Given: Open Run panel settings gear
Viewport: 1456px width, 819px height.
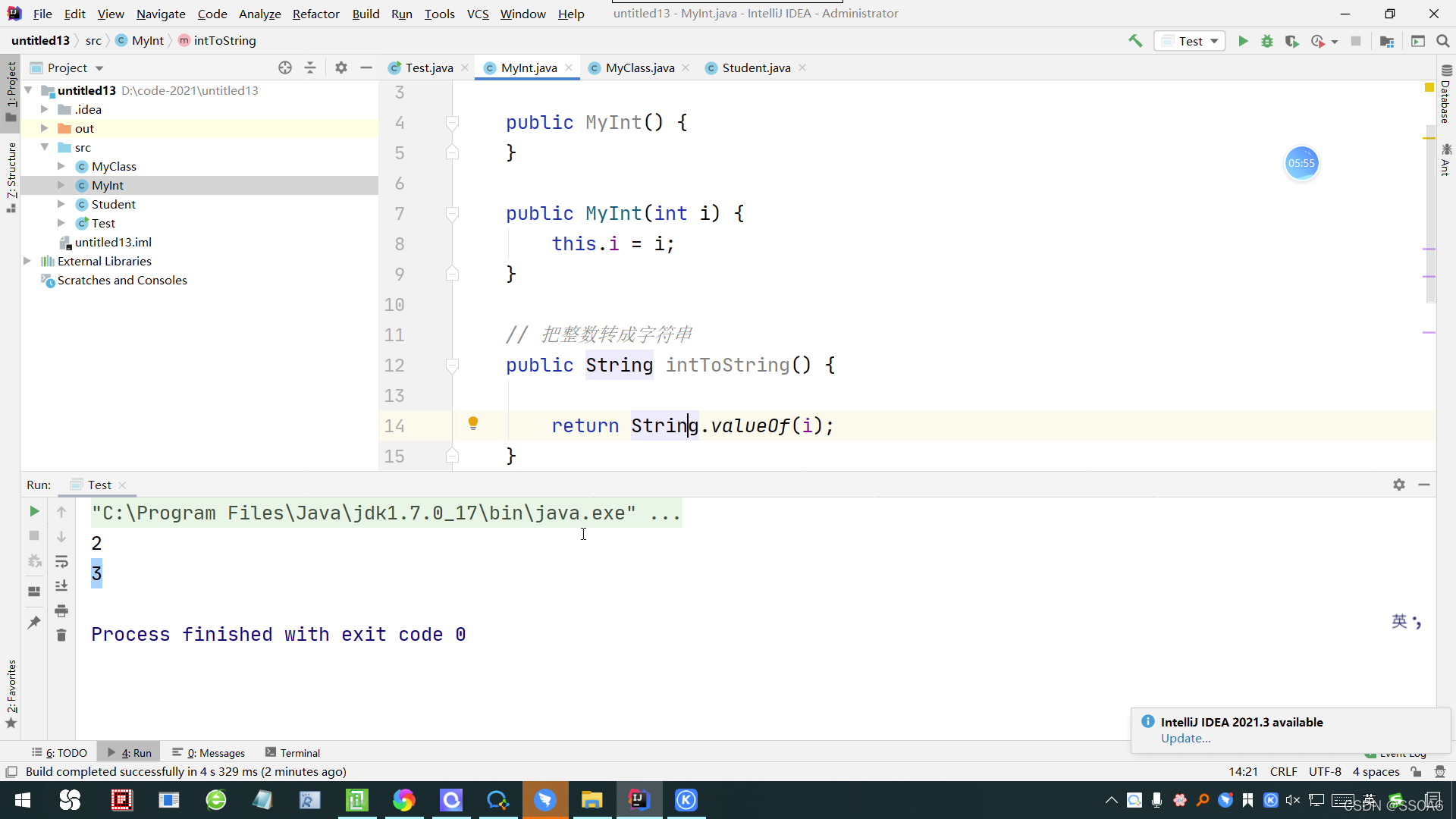Looking at the screenshot, I should (x=1399, y=485).
